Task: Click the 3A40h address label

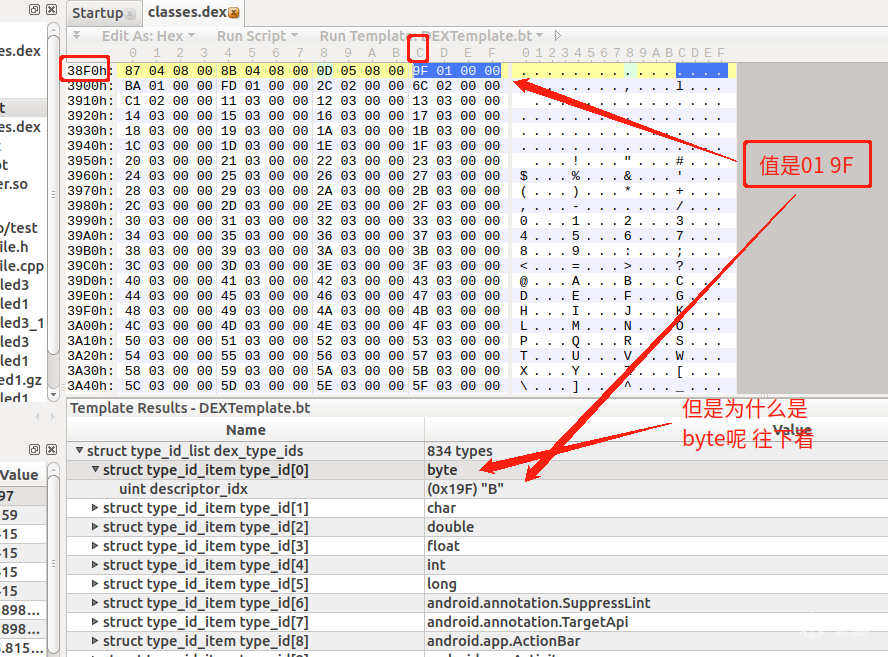Action: (x=90, y=386)
